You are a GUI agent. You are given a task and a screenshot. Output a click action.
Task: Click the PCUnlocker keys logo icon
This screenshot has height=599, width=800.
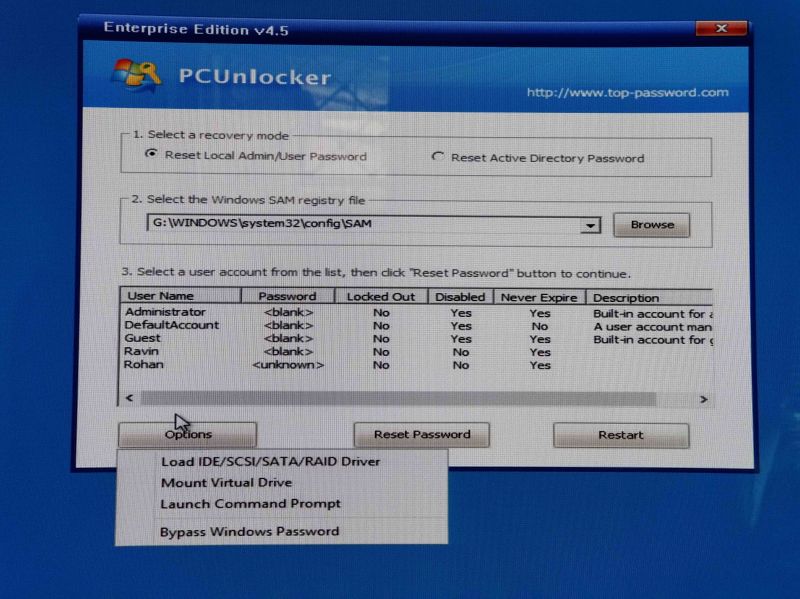(136, 75)
